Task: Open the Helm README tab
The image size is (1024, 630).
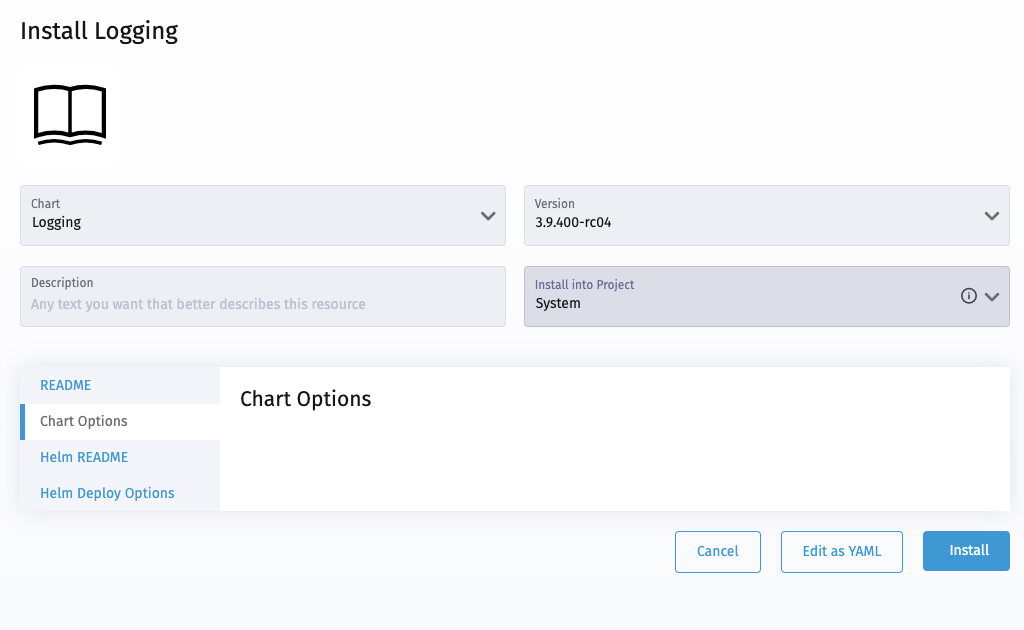Action: coord(83,457)
